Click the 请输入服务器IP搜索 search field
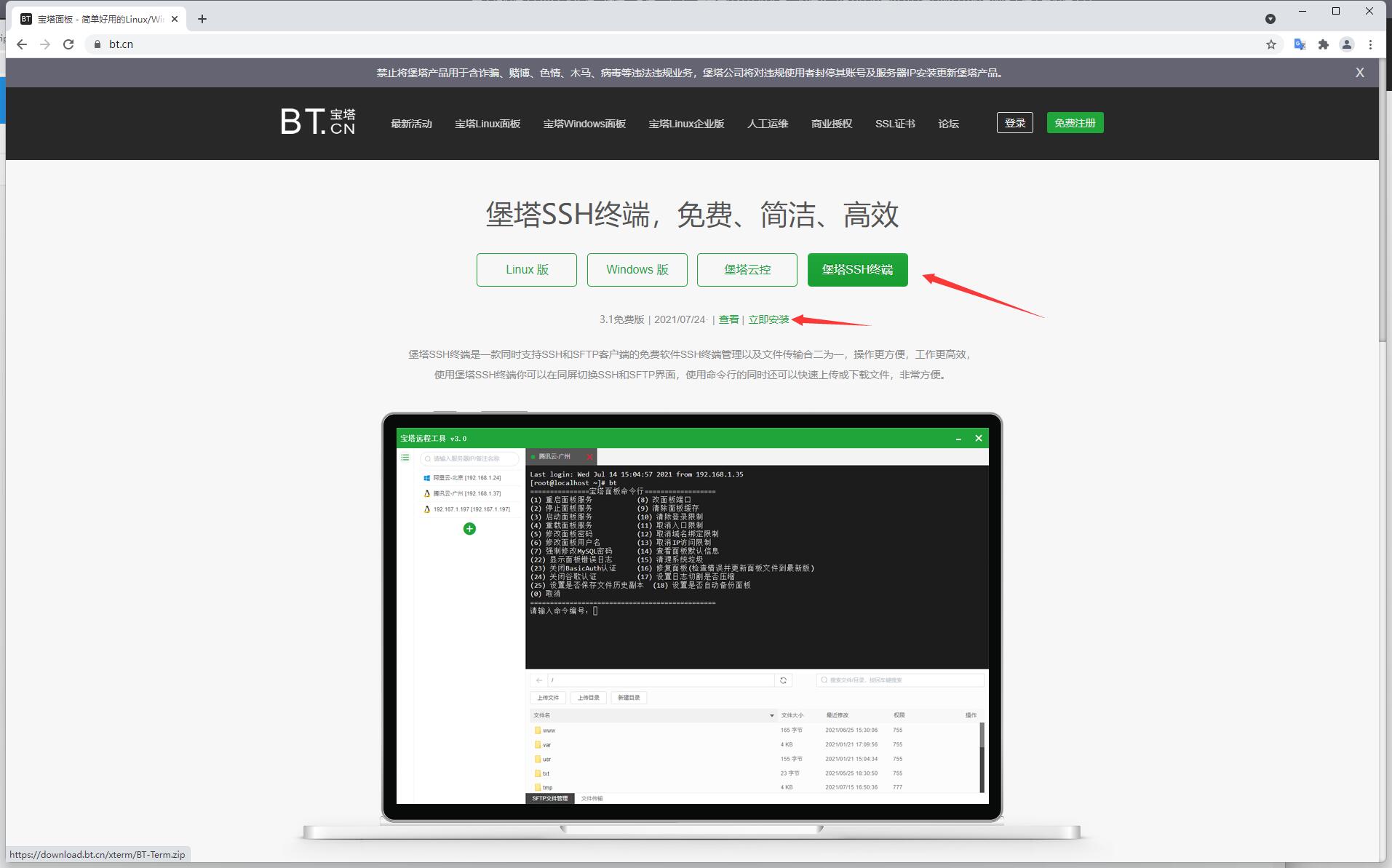 [x=469, y=458]
